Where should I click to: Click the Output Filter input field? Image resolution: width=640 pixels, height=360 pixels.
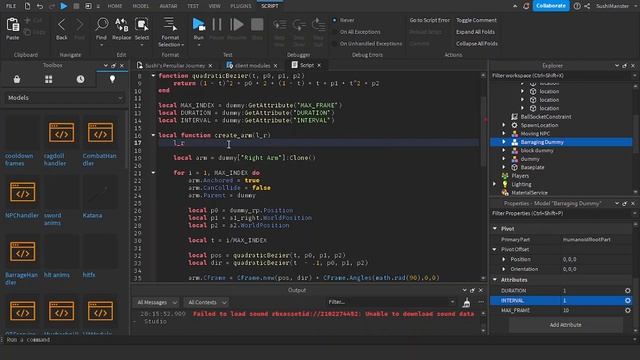[391, 302]
